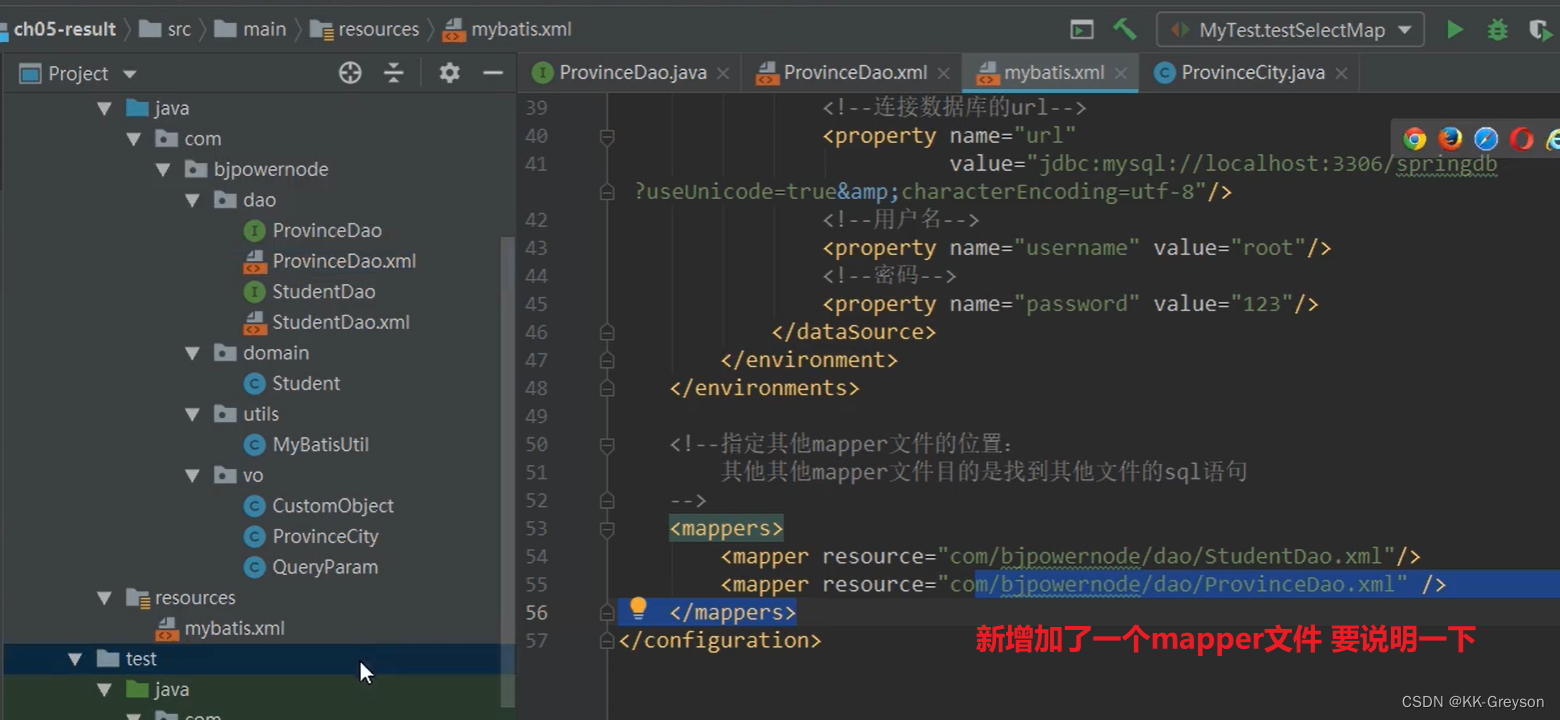This screenshot has height=720, width=1560.
Task: Click line number 57 in gutter
Action: [x=537, y=640]
